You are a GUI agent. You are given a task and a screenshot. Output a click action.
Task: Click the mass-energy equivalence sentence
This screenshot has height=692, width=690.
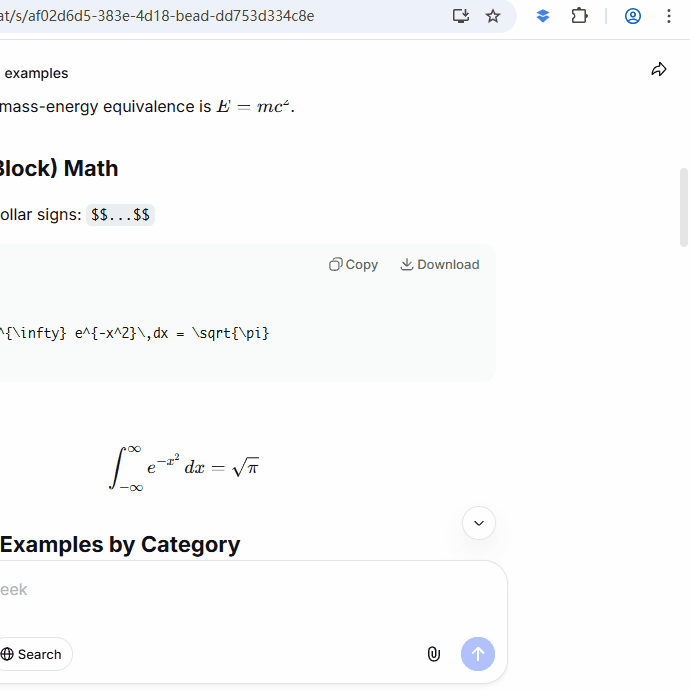coord(147,107)
